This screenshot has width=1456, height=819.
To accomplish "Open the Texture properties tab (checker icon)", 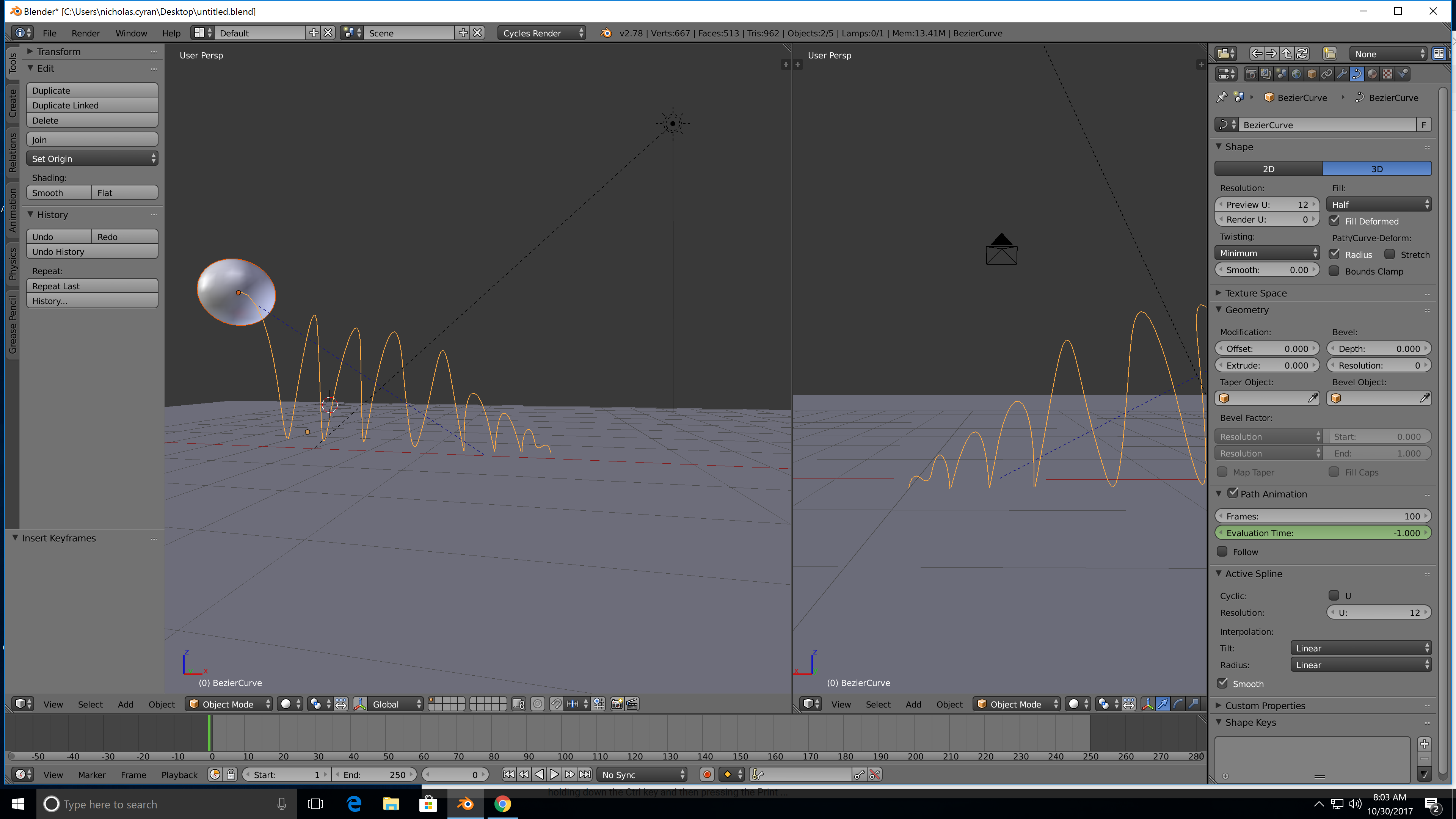I will point(1388,74).
